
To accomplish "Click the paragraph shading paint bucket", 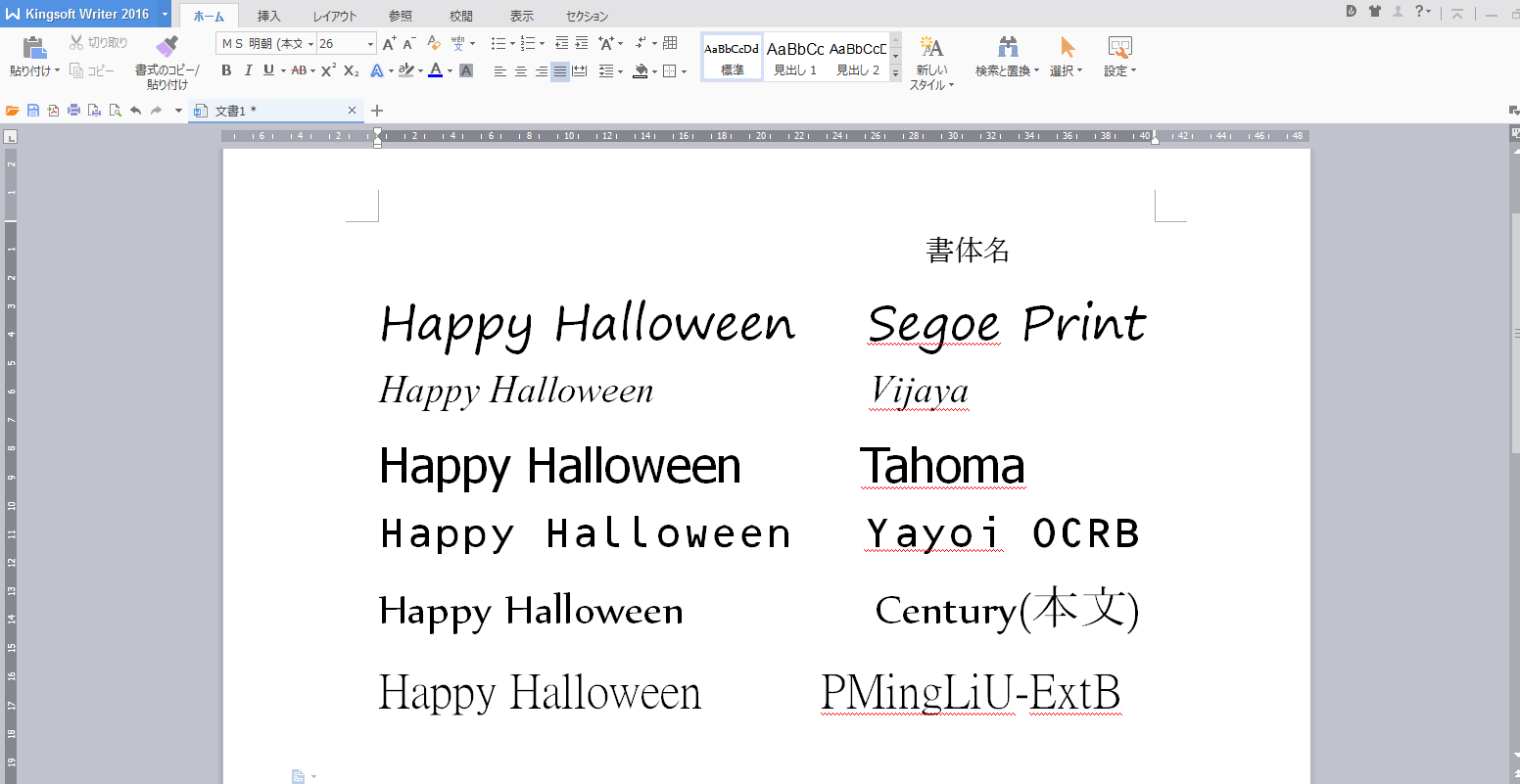I will tap(640, 70).
